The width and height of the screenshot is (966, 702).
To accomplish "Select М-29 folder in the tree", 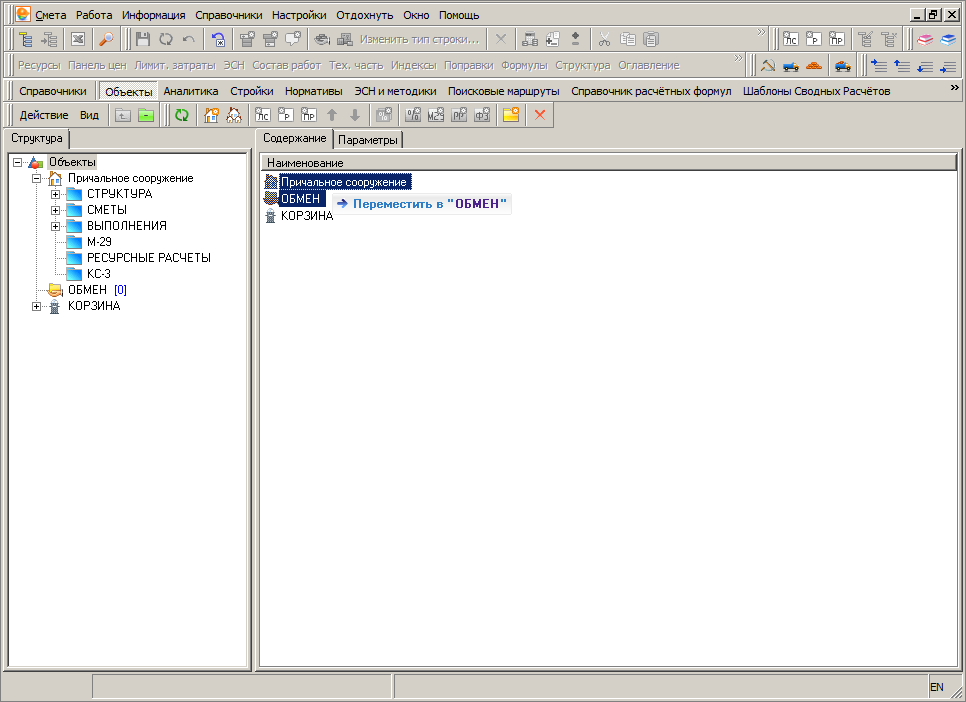I will click(99, 242).
